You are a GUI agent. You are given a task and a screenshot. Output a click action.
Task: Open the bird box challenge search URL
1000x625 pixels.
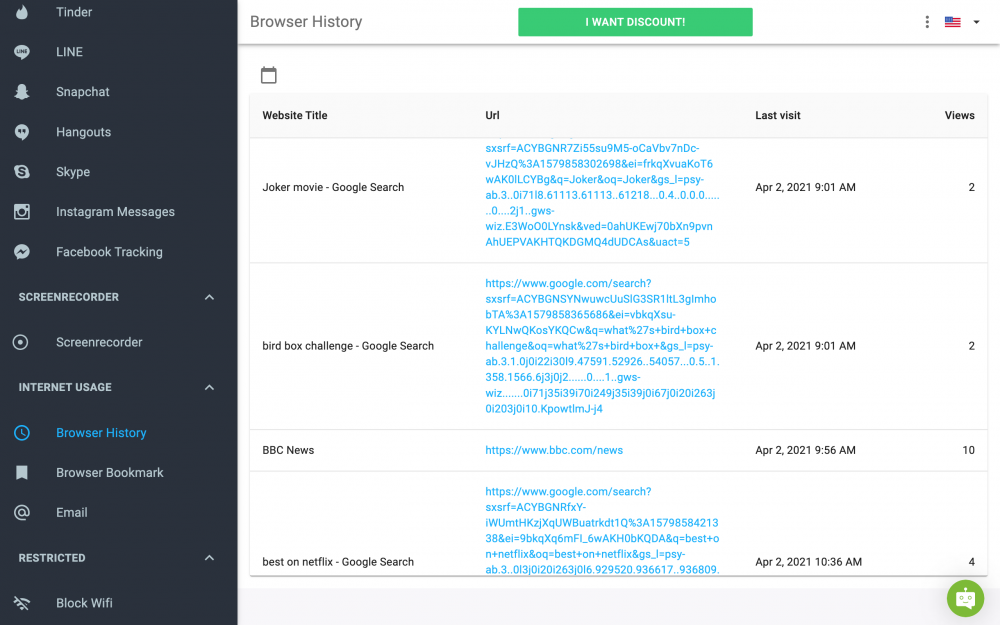tap(602, 346)
